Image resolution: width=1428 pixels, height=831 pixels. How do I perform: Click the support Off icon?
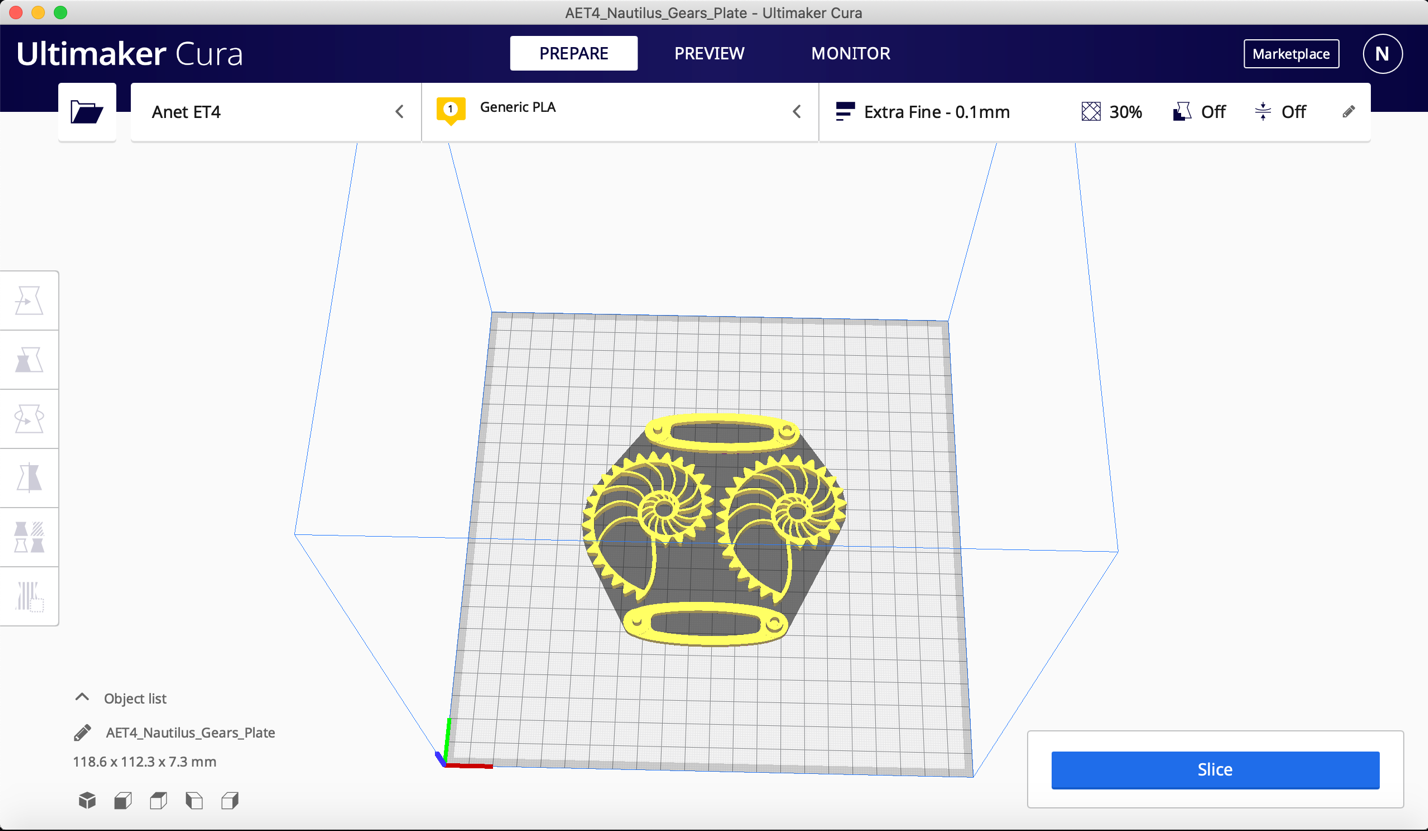[1182, 112]
